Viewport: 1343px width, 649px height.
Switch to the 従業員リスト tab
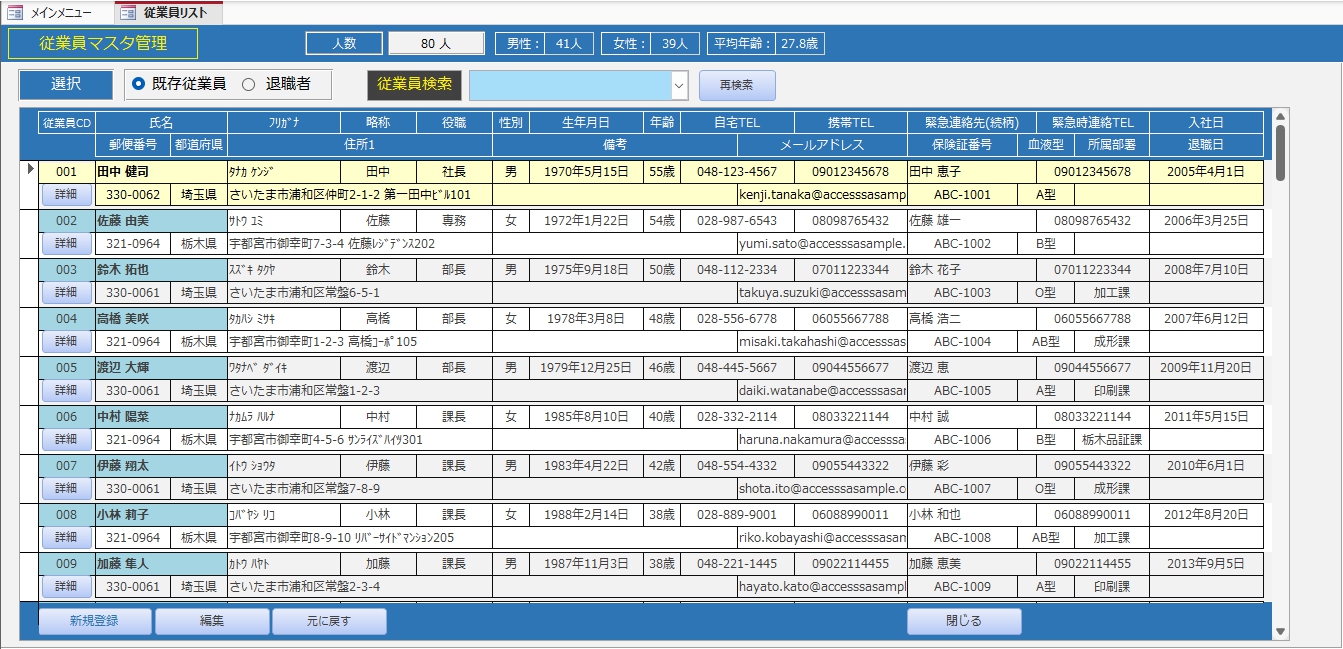tap(175, 13)
